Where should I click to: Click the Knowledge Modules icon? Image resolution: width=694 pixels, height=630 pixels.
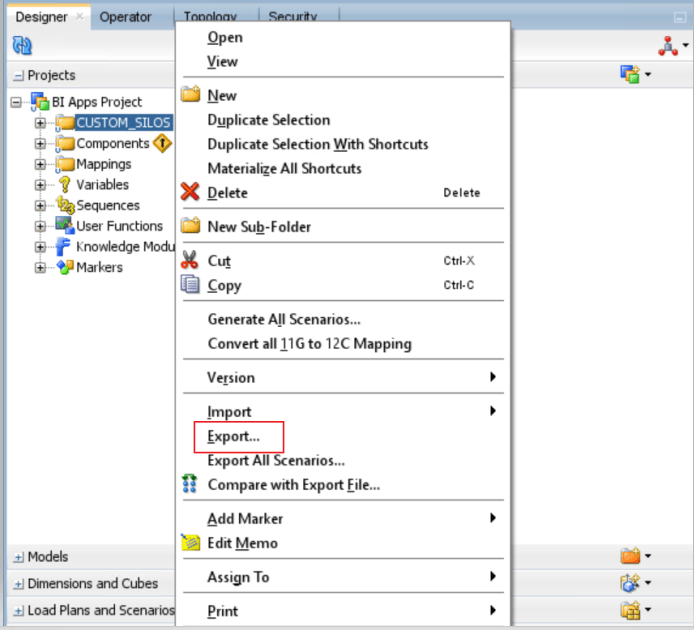click(x=64, y=247)
